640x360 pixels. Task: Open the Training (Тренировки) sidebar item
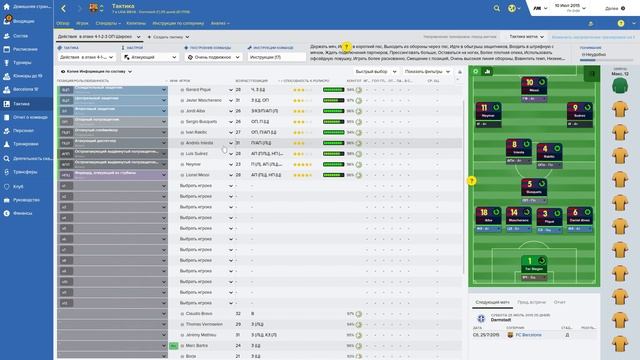(26, 144)
